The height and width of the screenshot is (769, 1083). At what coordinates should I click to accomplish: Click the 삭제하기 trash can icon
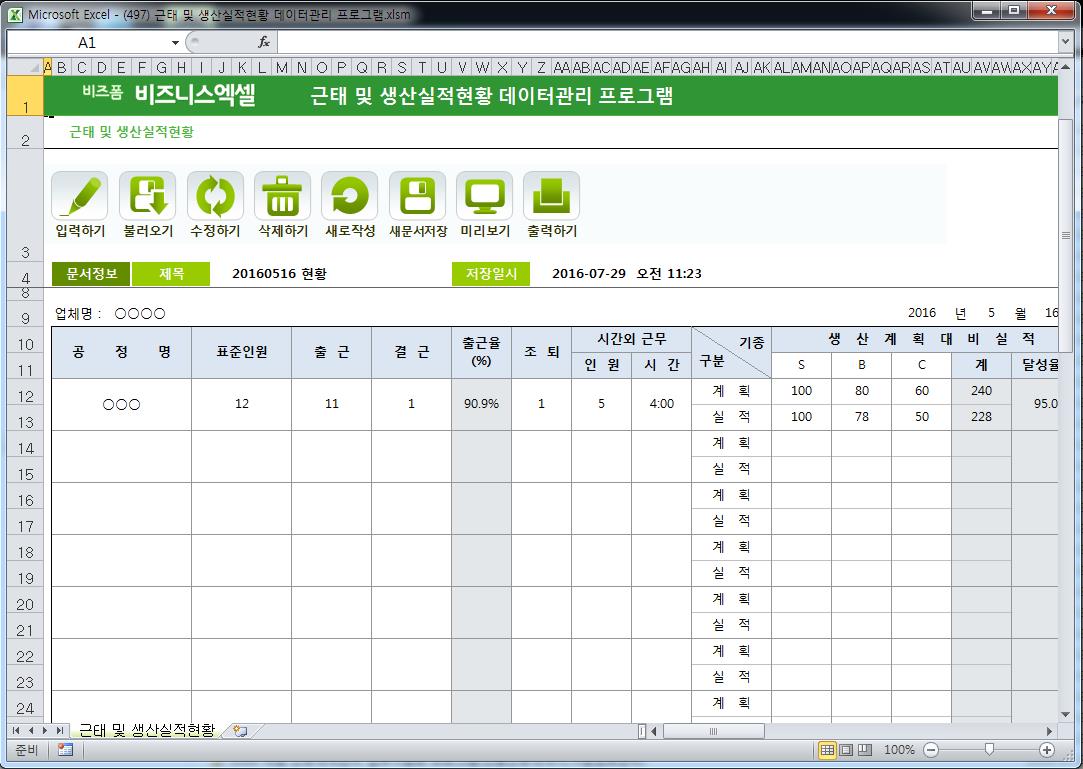pos(282,196)
